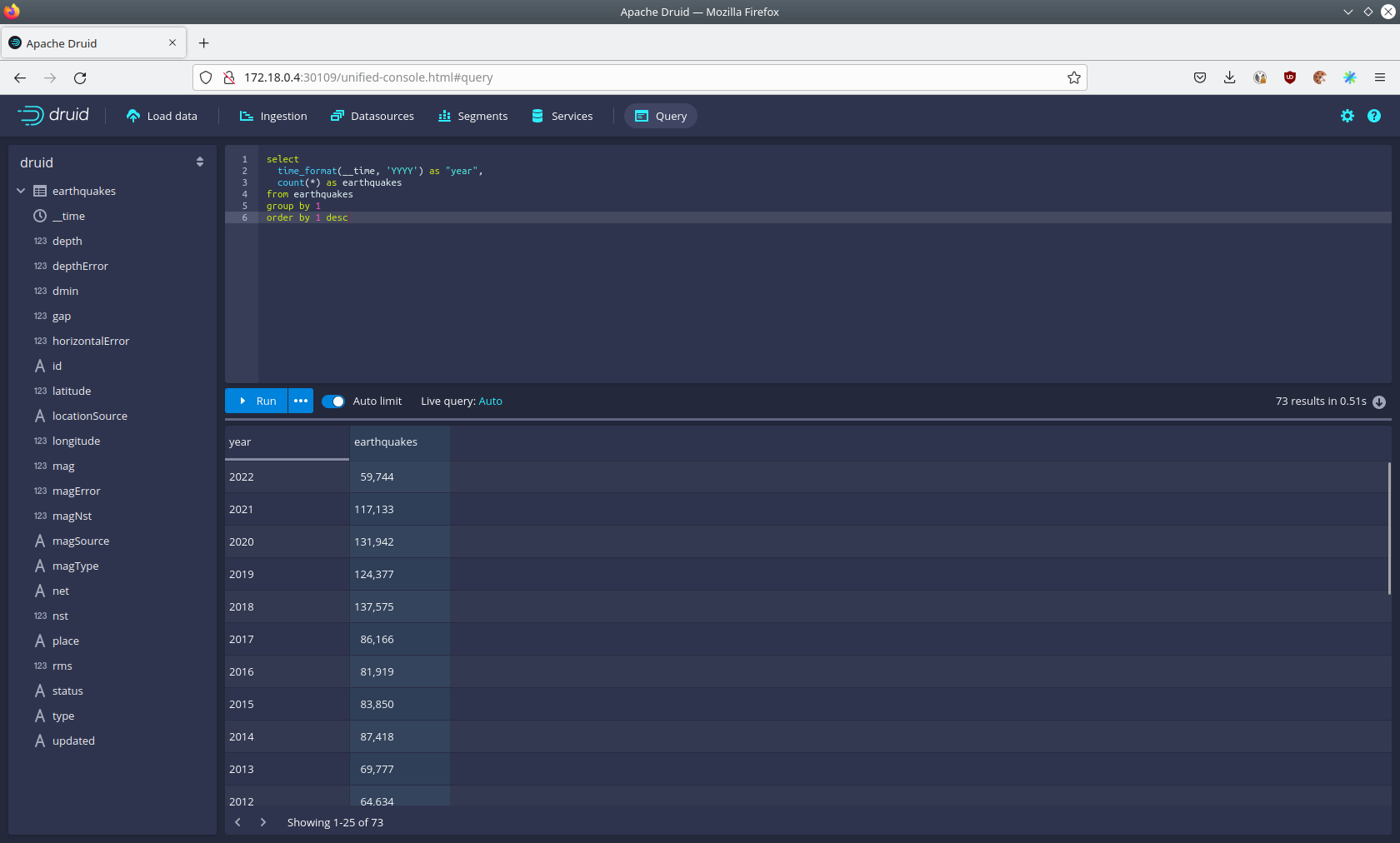Download query results with arrow icon

tap(1379, 402)
